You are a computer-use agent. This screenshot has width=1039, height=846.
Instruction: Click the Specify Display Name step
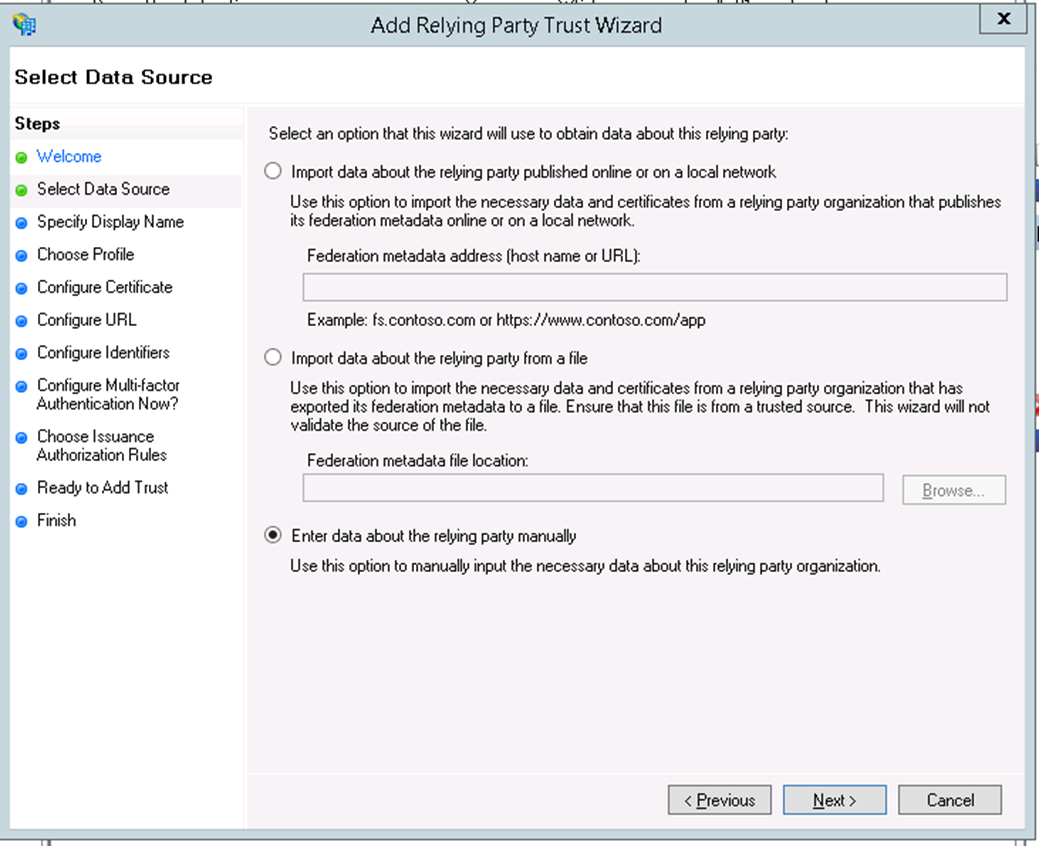(x=110, y=222)
